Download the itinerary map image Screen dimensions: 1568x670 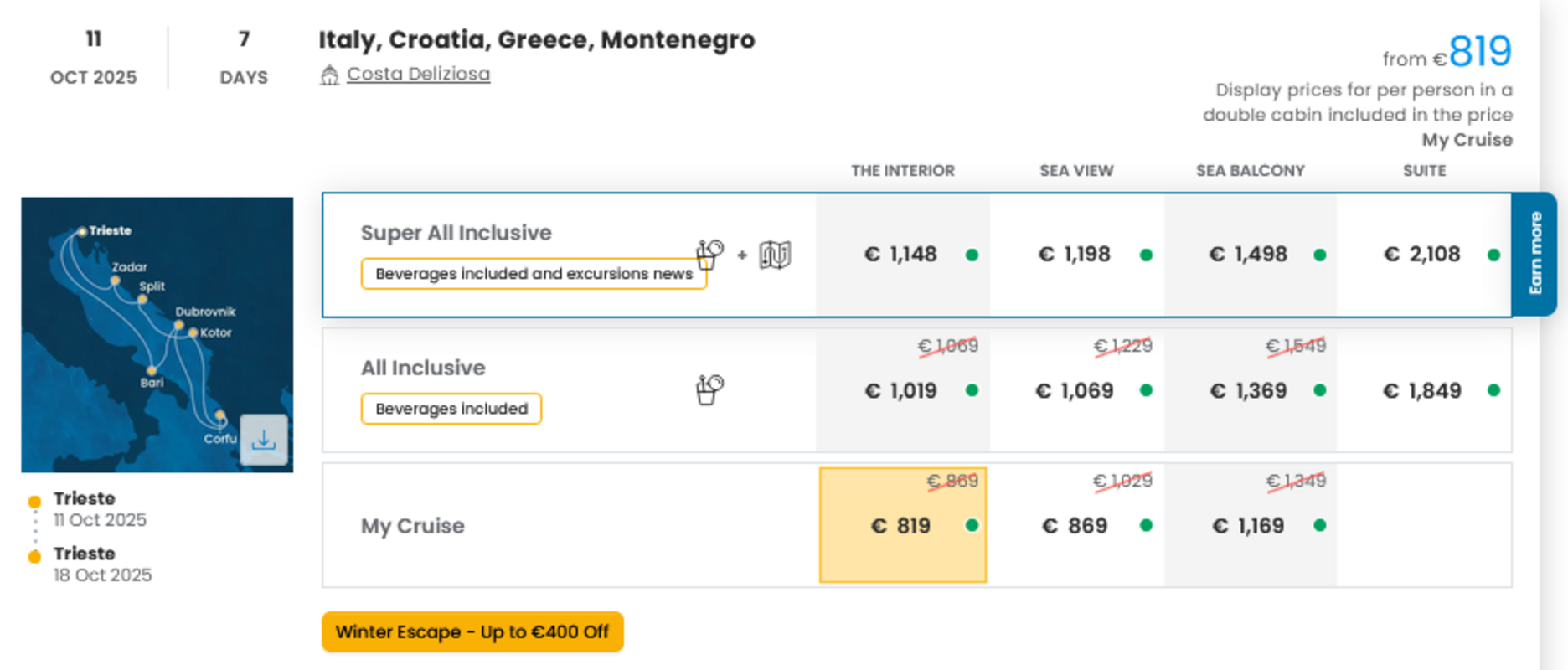tap(264, 440)
